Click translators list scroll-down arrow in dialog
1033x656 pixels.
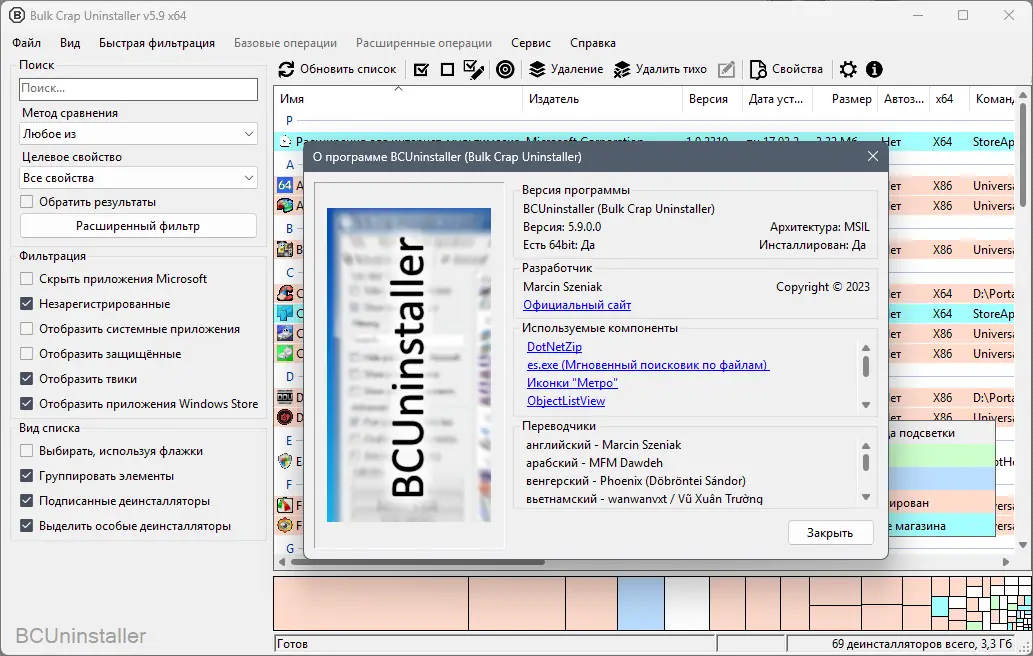click(866, 497)
